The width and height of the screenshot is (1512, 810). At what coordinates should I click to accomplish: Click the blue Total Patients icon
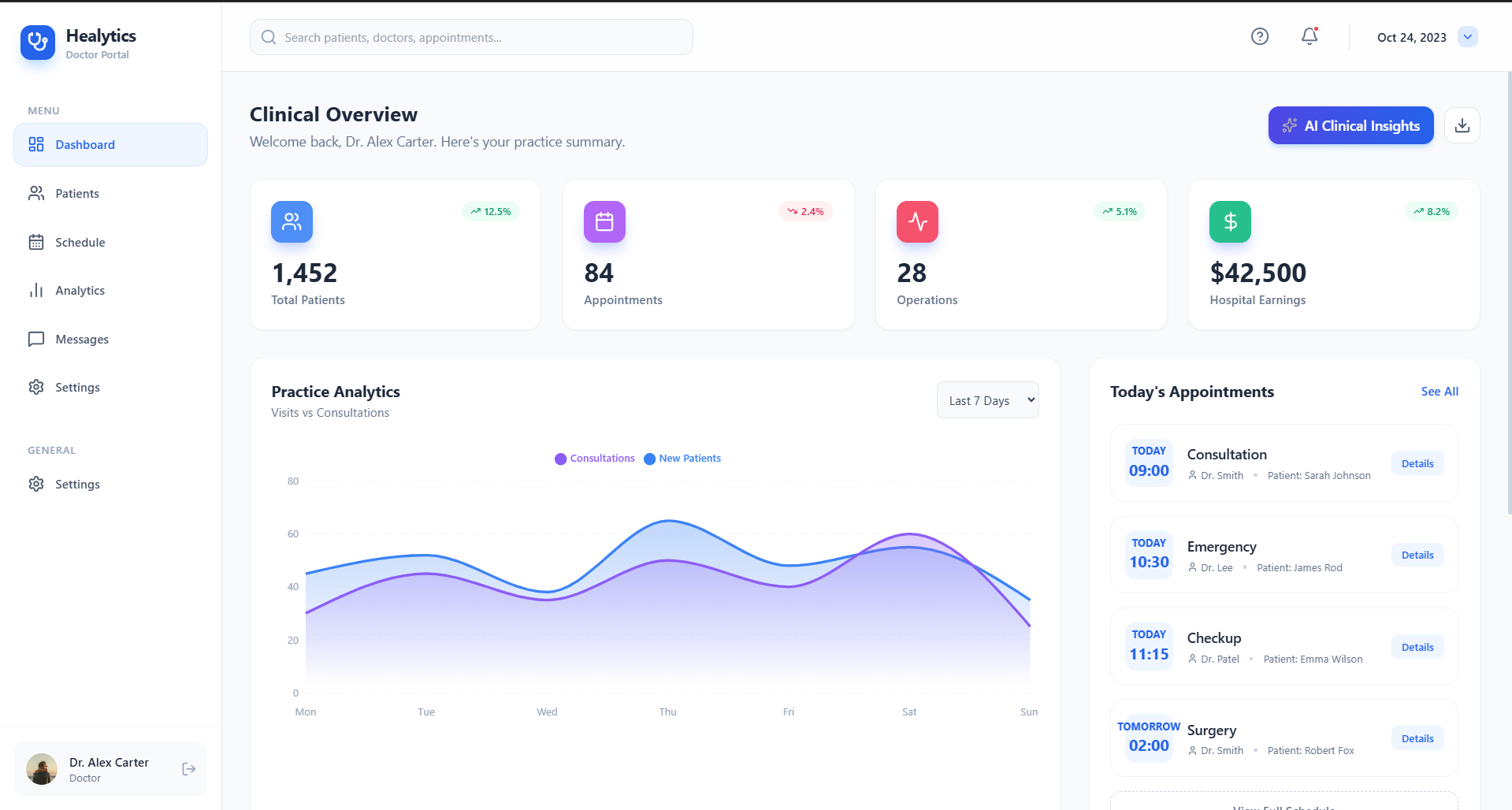tap(292, 221)
